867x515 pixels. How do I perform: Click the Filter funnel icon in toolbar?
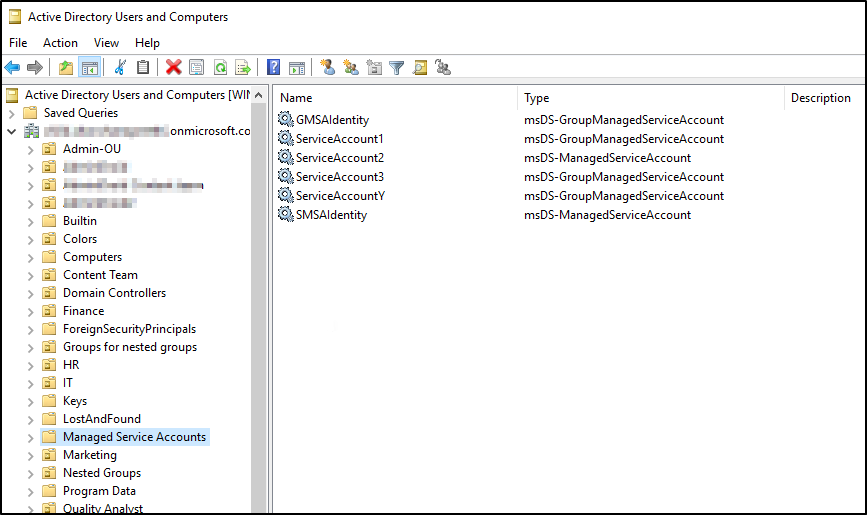coord(397,67)
